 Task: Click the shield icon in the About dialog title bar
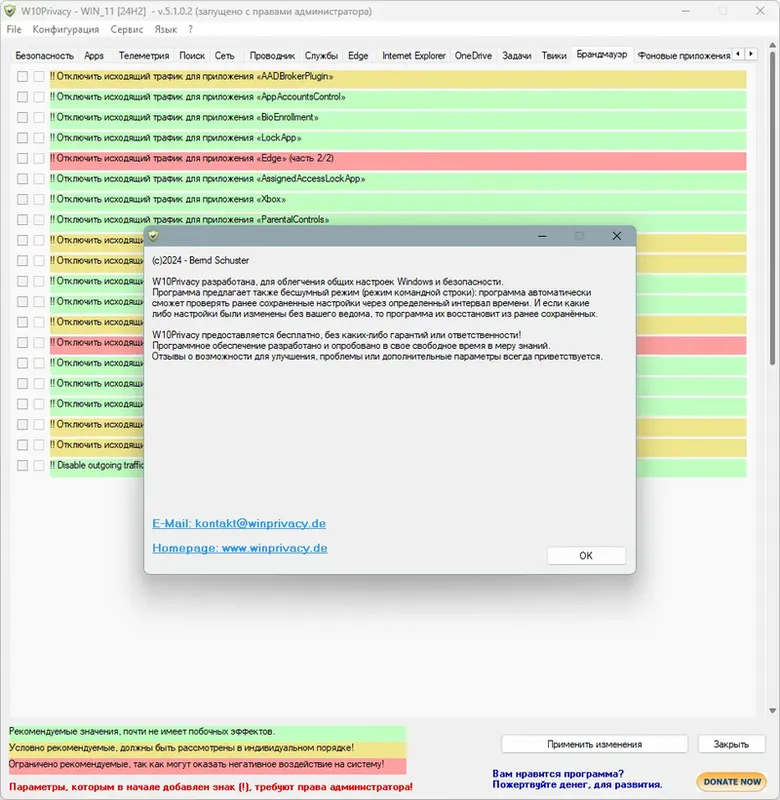coord(154,236)
